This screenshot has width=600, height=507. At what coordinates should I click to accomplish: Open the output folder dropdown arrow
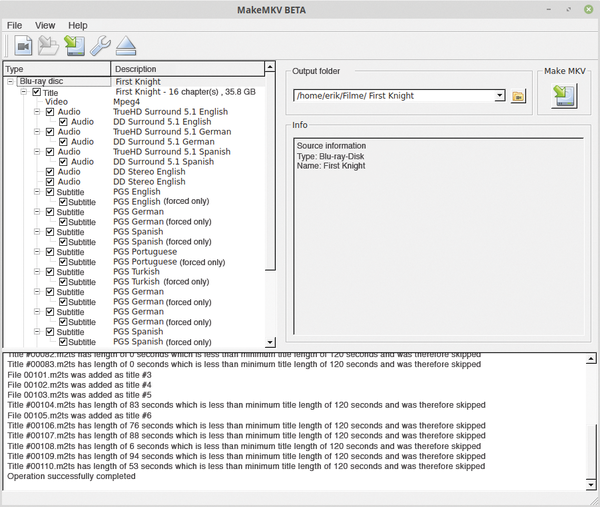[x=499, y=96]
